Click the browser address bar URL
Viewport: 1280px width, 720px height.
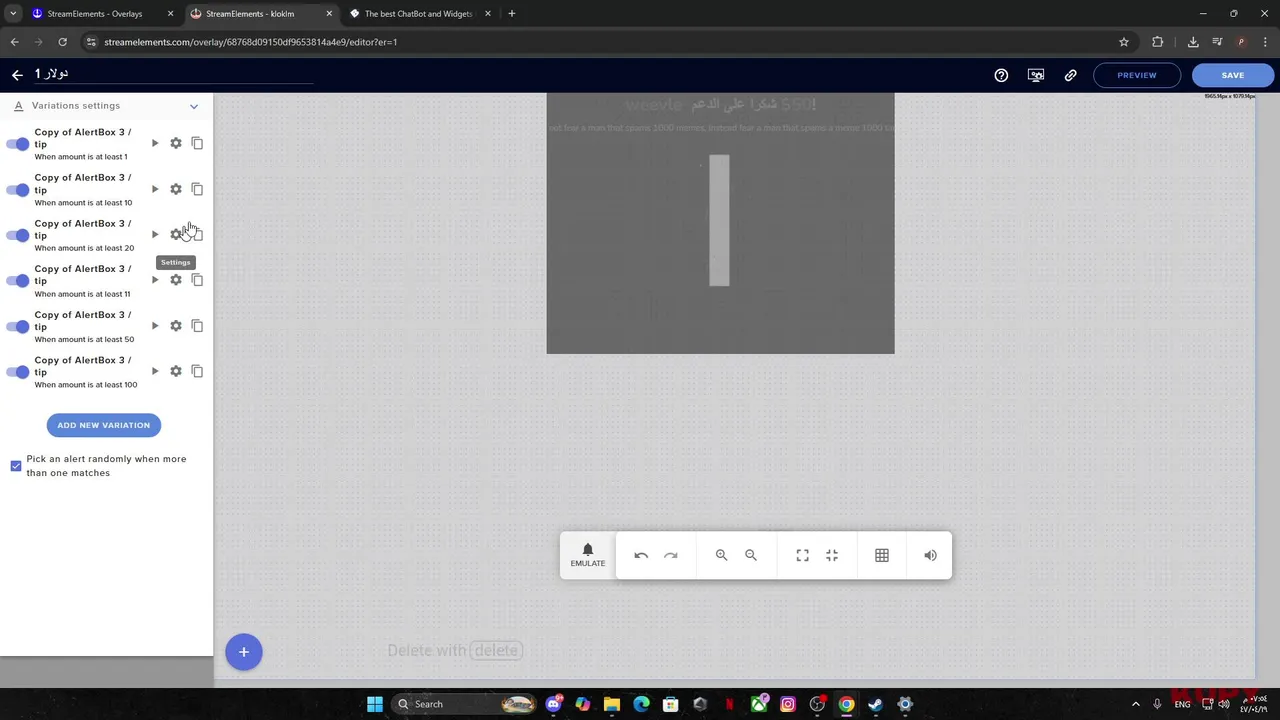point(251,42)
